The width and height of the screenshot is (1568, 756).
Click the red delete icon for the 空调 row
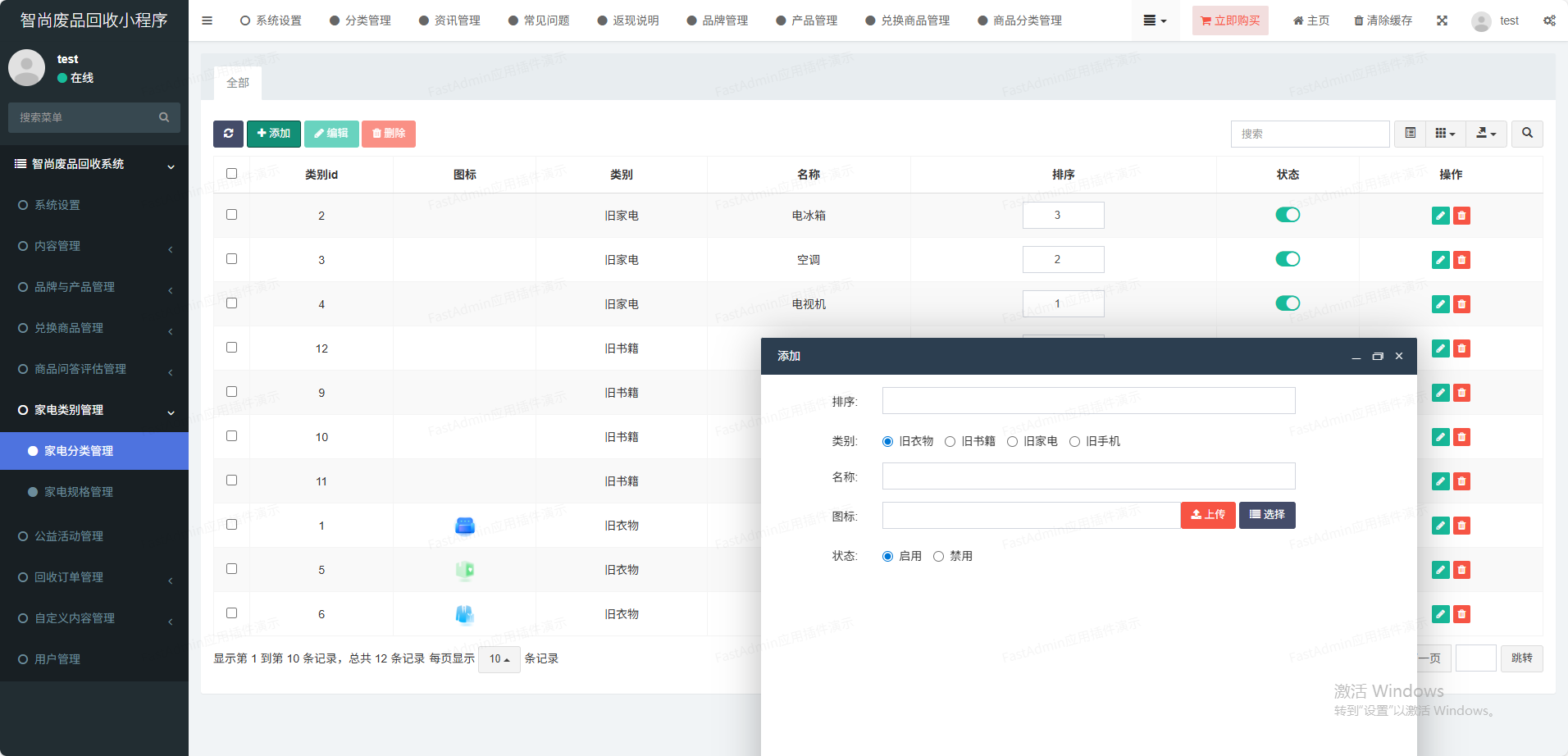pos(1461,260)
